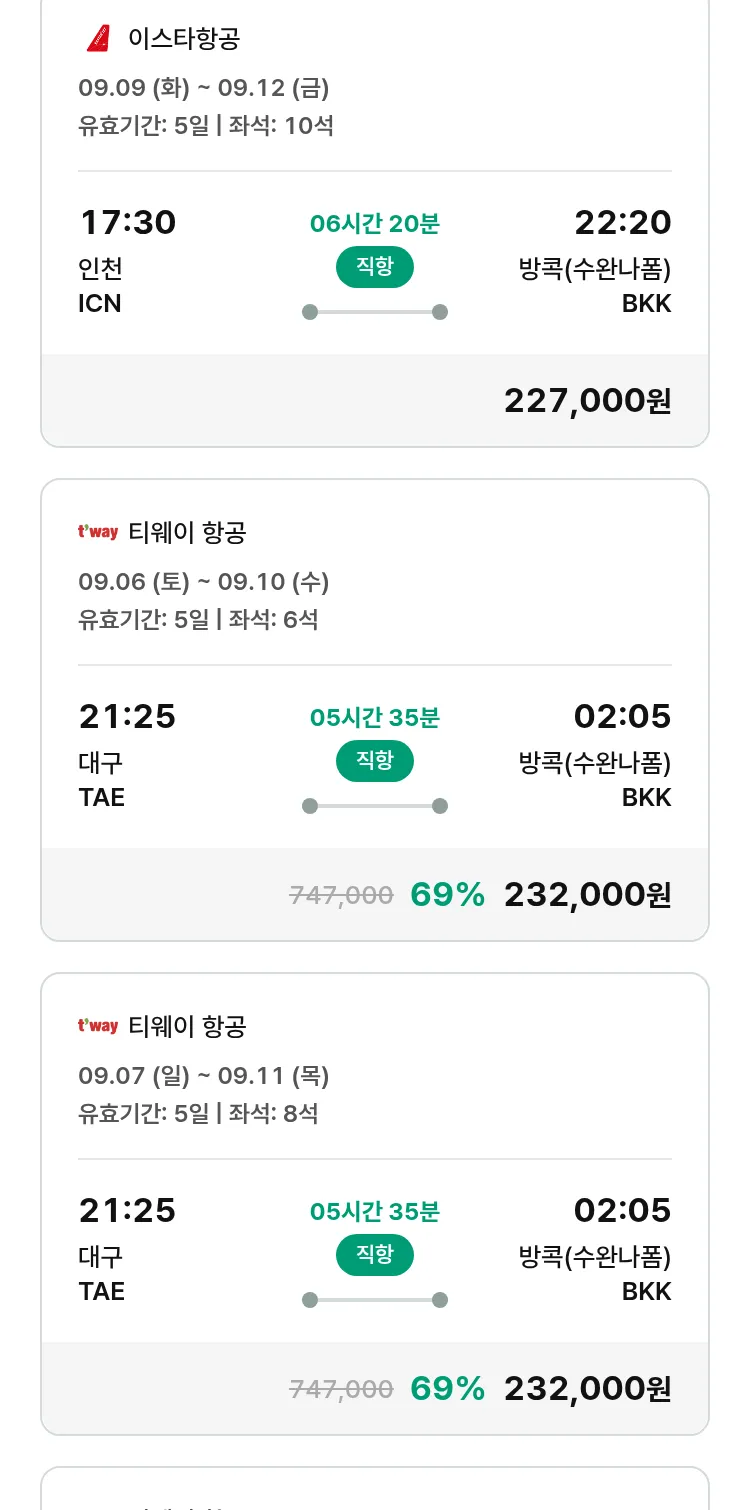Select the 227,000원 Eastar fare
Viewport: 750px width, 1510px height.
click(x=587, y=401)
